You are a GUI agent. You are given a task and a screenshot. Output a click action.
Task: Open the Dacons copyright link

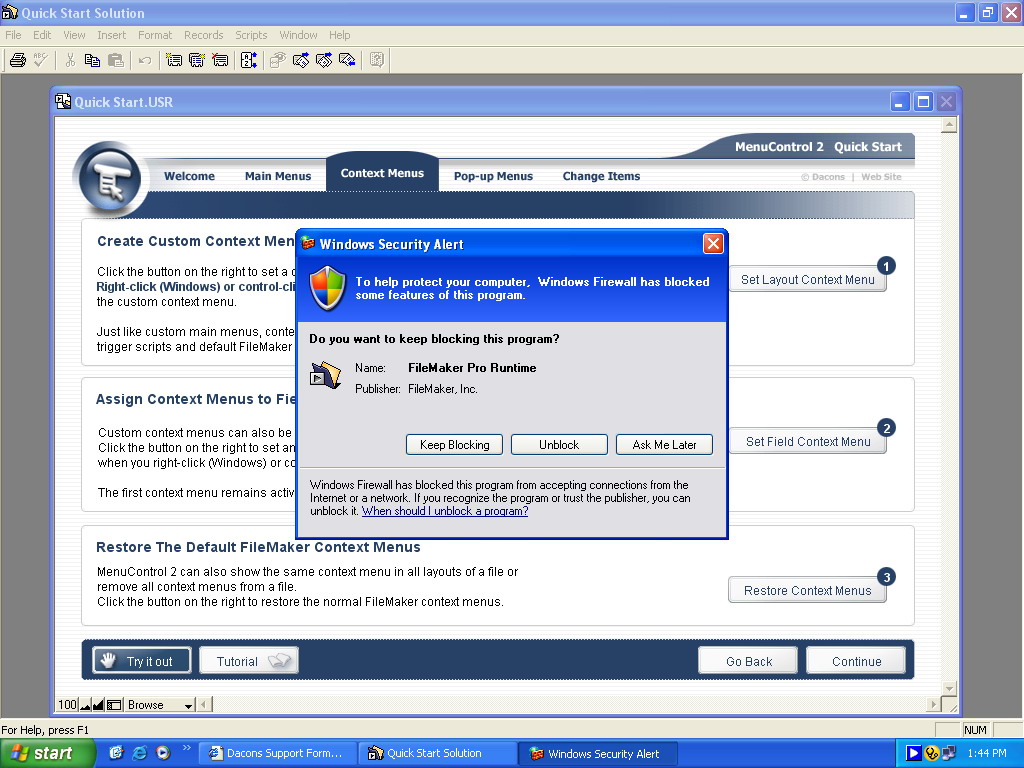click(x=823, y=176)
